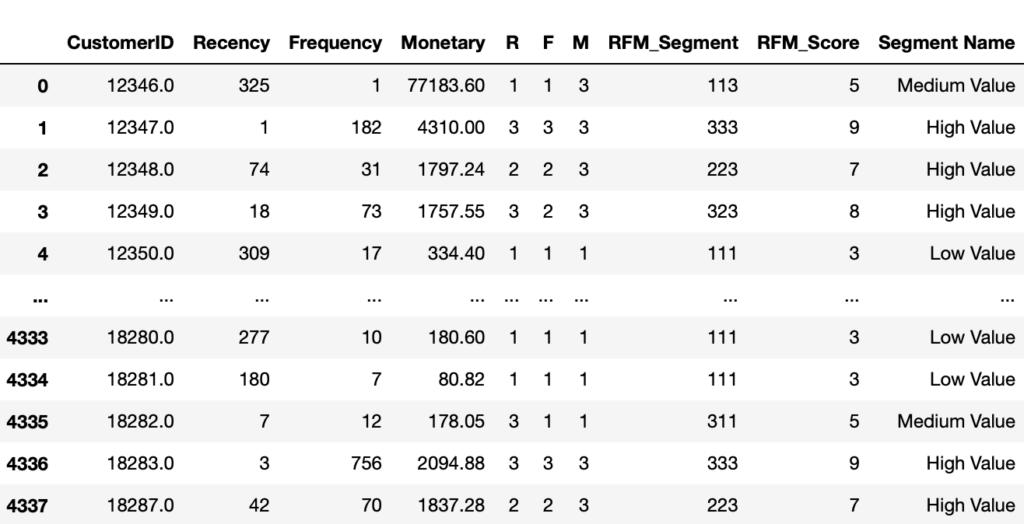Select the Monetary column header
Screen dimensions: 1024x524
443,43
